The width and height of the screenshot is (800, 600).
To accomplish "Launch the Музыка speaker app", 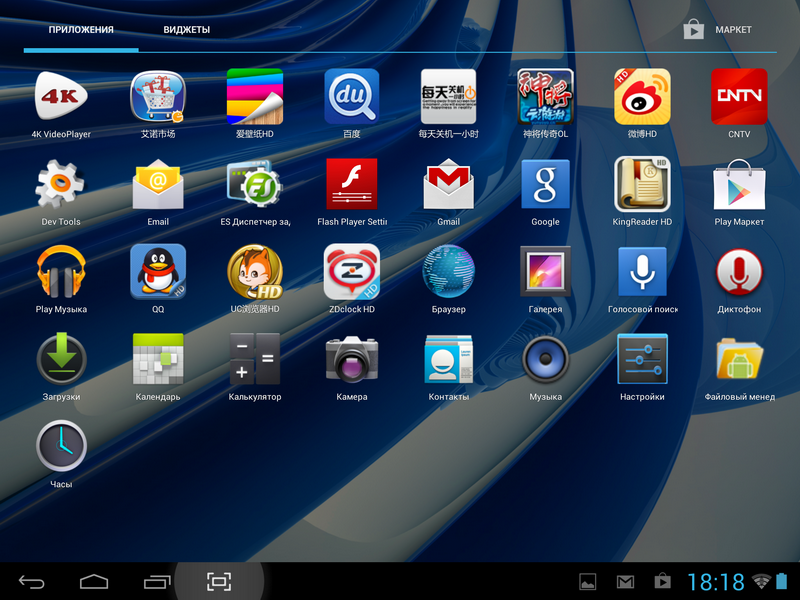I will pyautogui.click(x=545, y=359).
